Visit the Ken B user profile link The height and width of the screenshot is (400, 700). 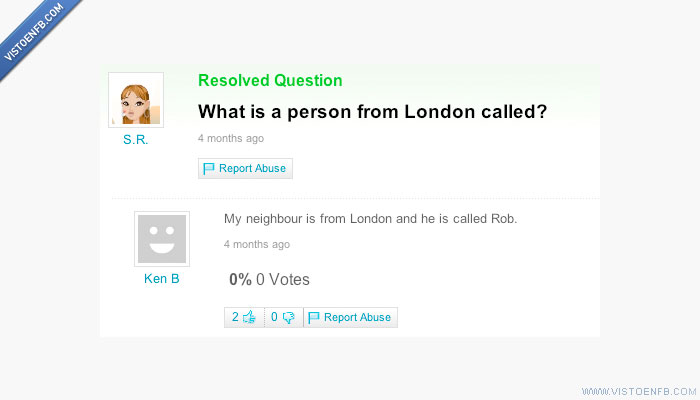(x=161, y=279)
